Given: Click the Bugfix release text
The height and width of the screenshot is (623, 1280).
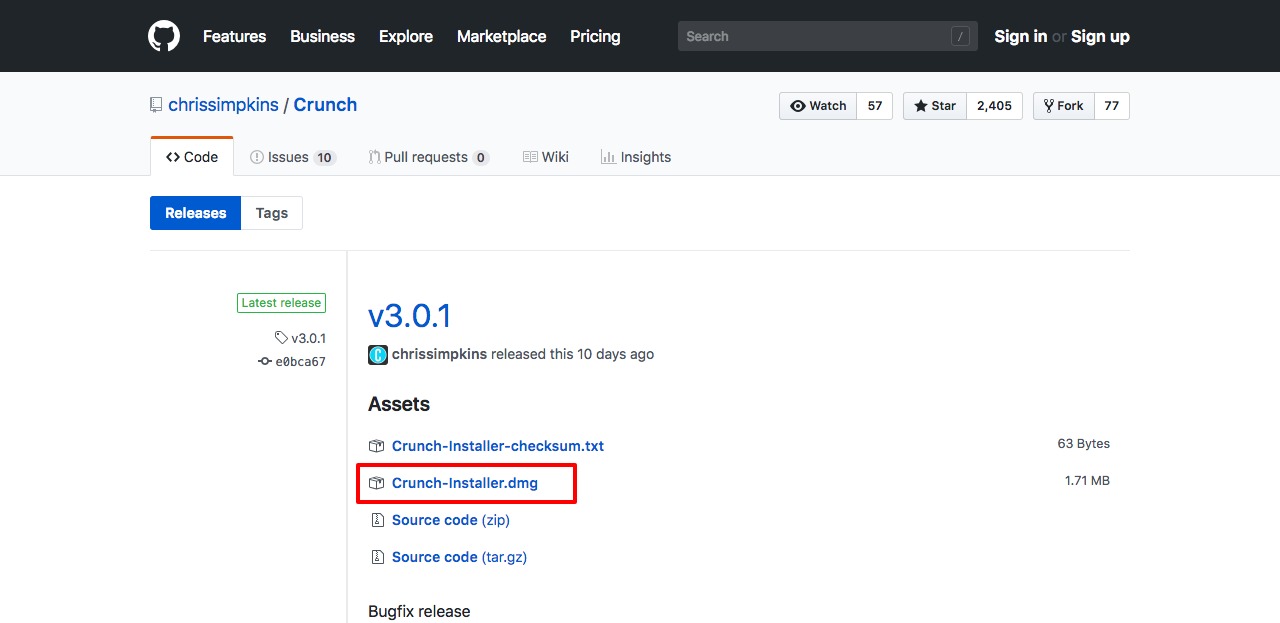Looking at the screenshot, I should (x=419, y=611).
